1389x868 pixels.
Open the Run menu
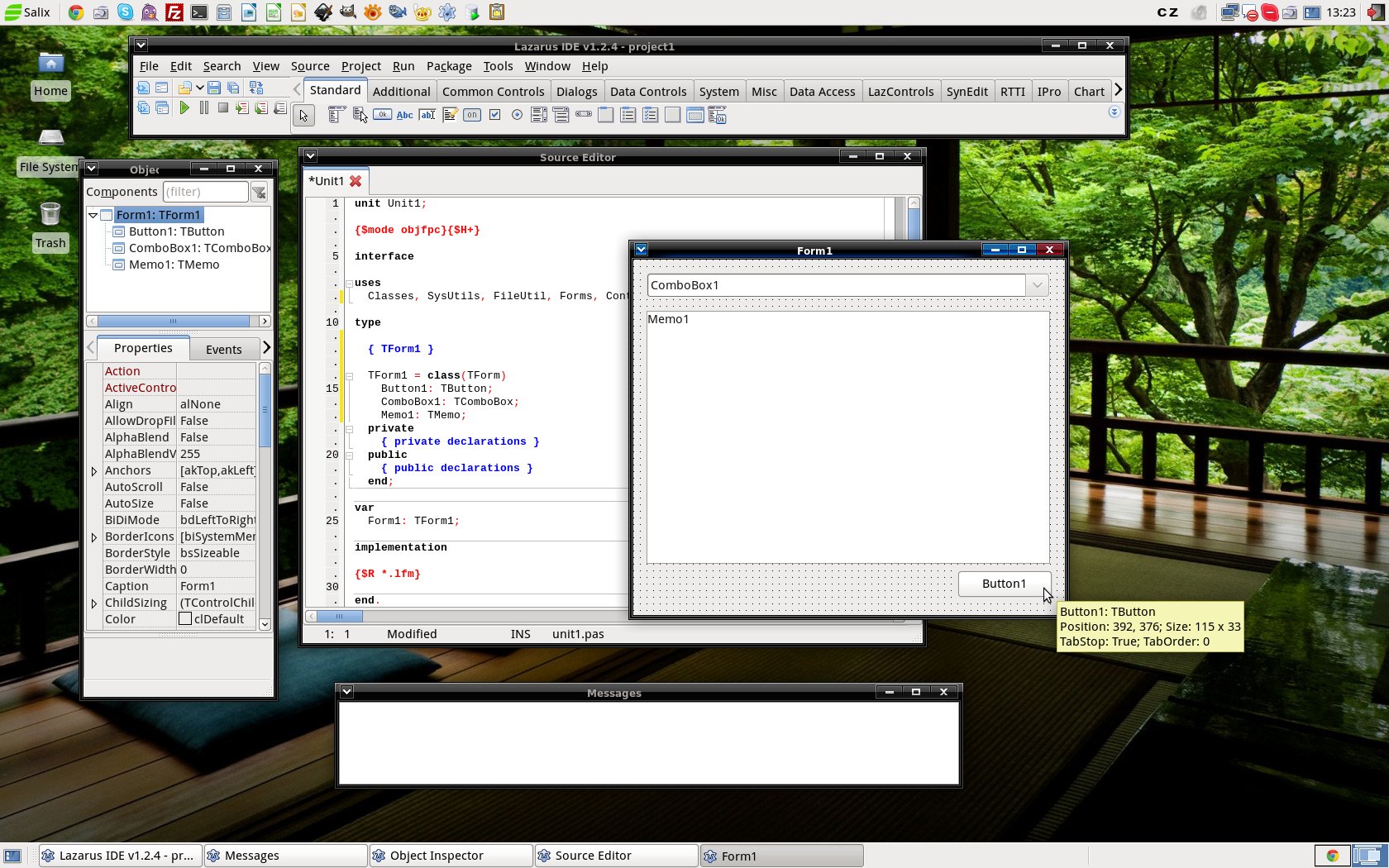click(403, 66)
